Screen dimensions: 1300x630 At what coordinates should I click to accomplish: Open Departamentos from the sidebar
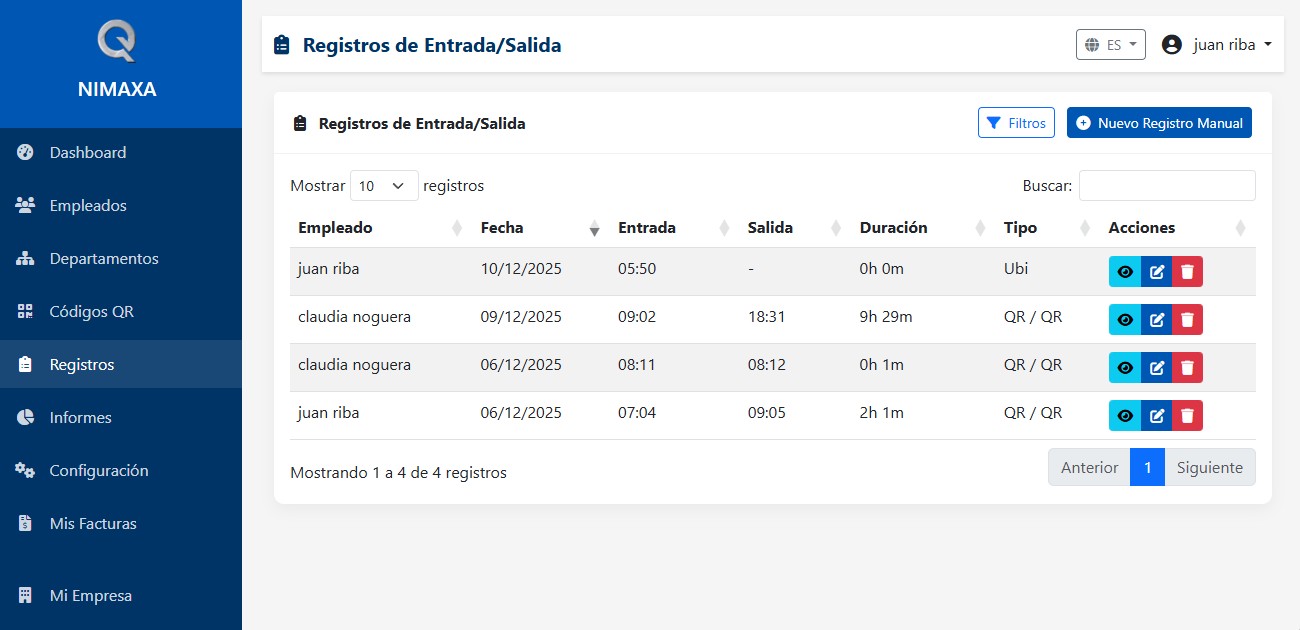coord(103,258)
